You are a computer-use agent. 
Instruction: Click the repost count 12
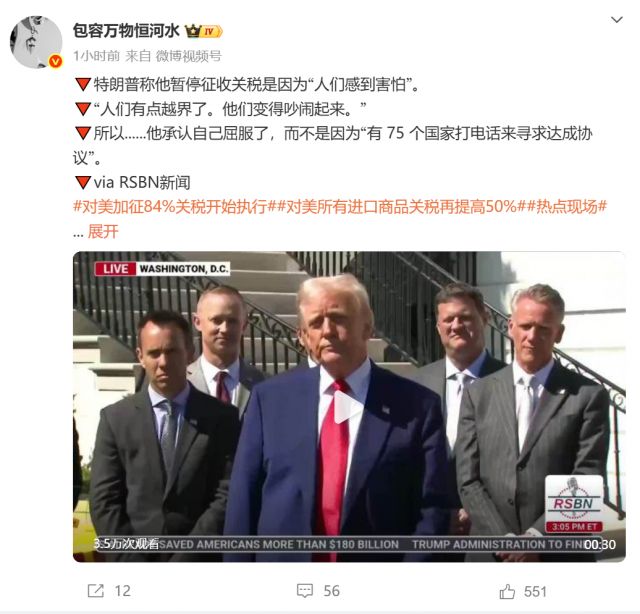[122, 591]
